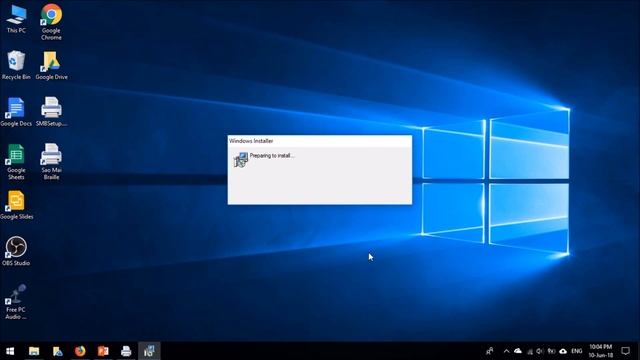The height and width of the screenshot is (360, 640).
Task: Select the Google Sheets desktop shortcut
Action: pyautogui.click(x=16, y=162)
